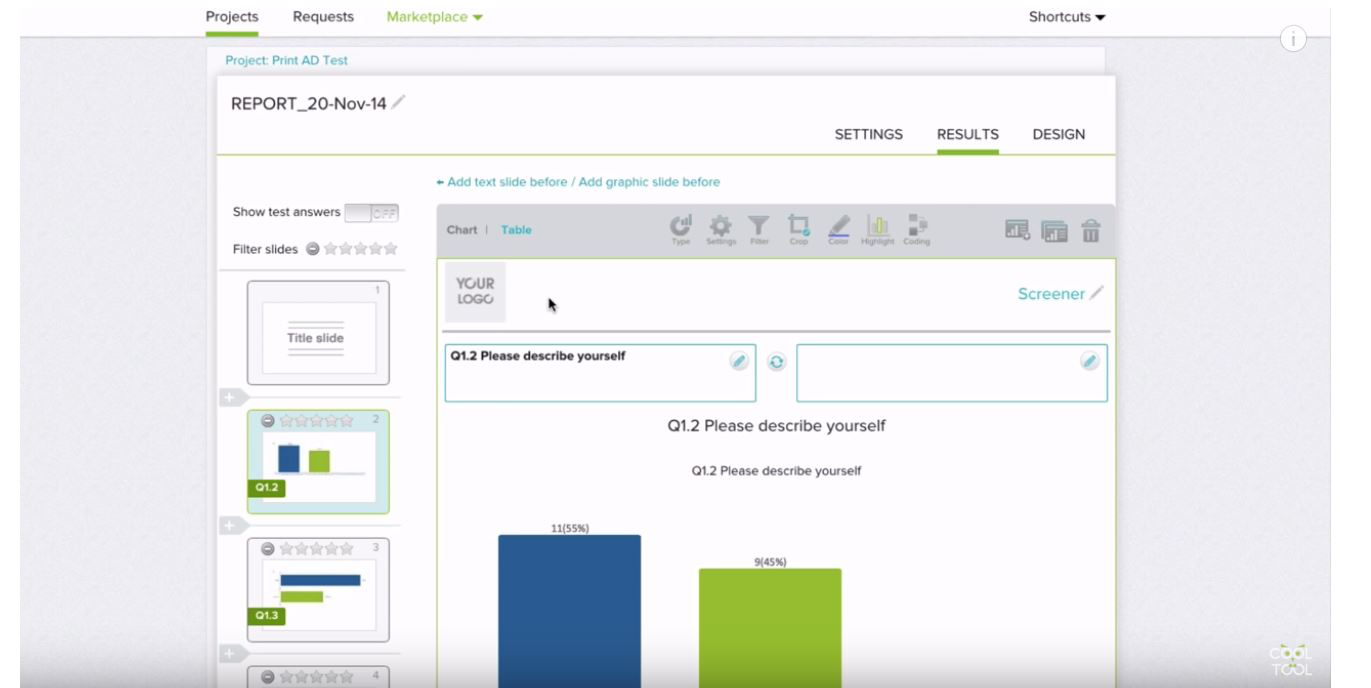Click the Screener section title
This screenshot has height=688, width=1371.
1051,294
